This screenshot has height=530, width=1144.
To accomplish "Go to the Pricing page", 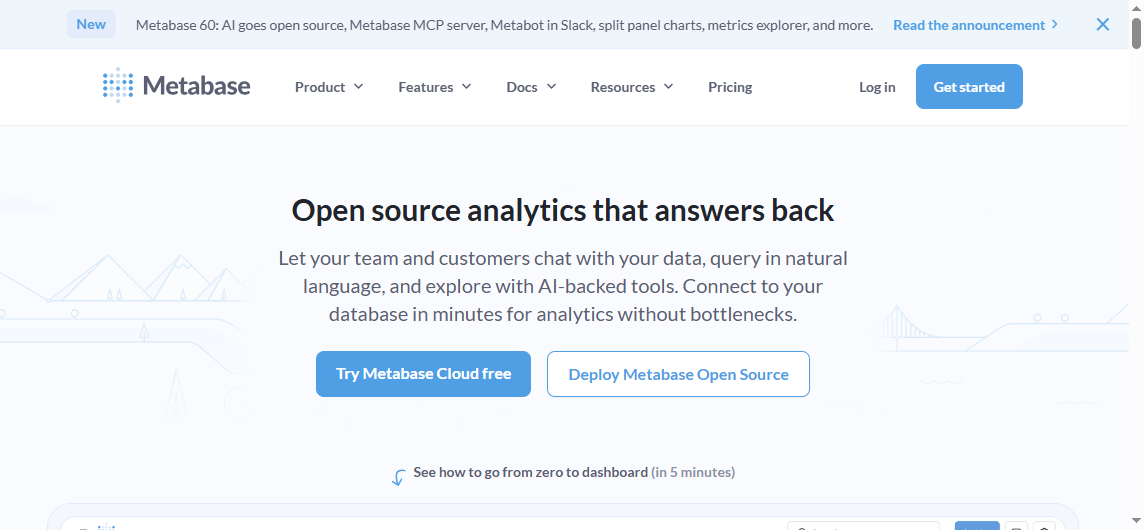I will pos(730,87).
